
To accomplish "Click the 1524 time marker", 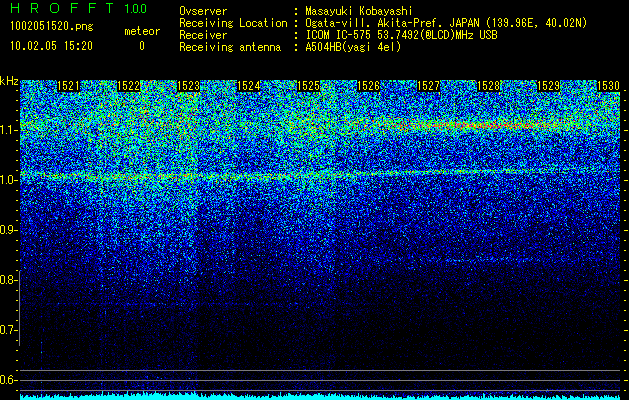I will [248, 86].
